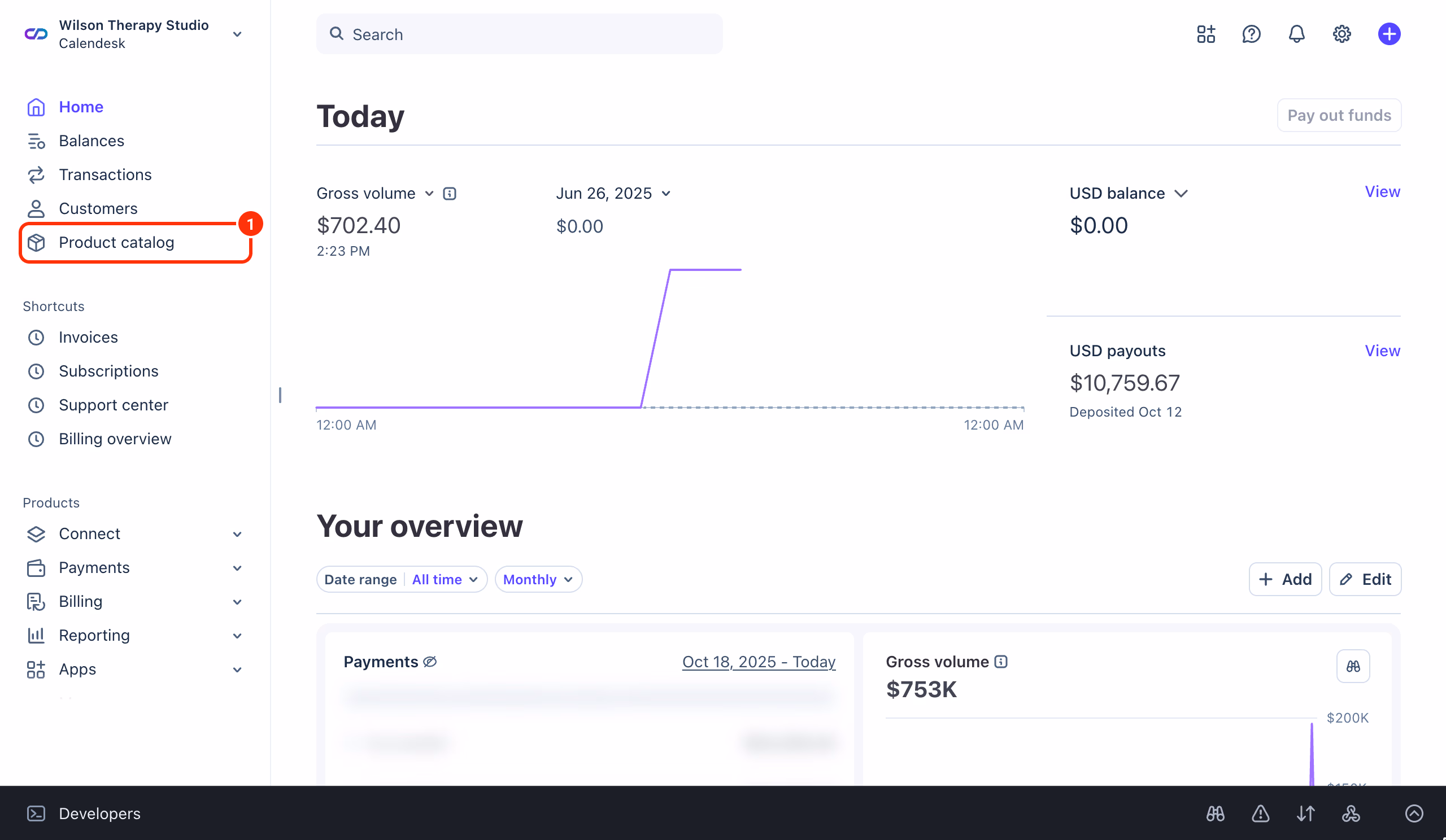Open notifications bell

pyautogui.click(x=1296, y=34)
